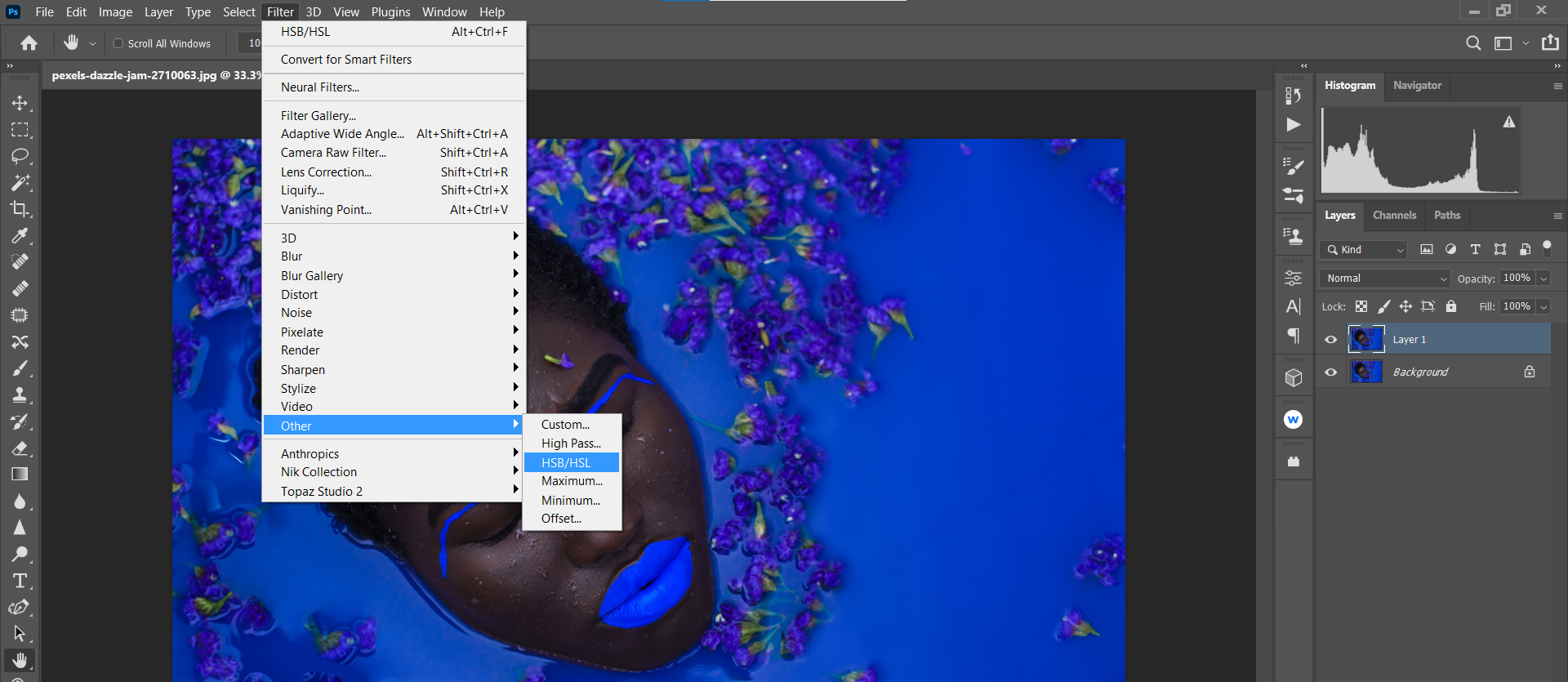Open the Navigator panel tab
This screenshot has width=1568, height=682.
click(x=1417, y=86)
